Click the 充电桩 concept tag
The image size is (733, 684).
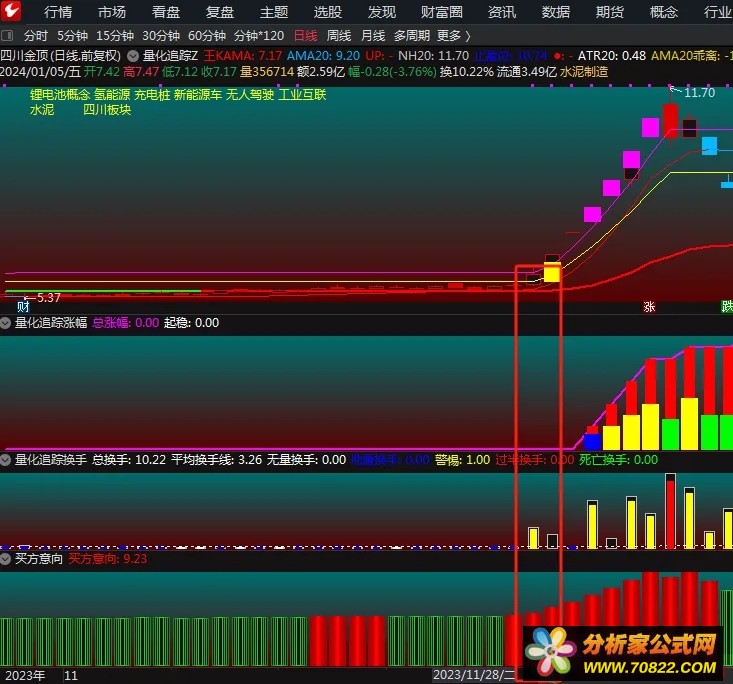pyautogui.click(x=152, y=94)
